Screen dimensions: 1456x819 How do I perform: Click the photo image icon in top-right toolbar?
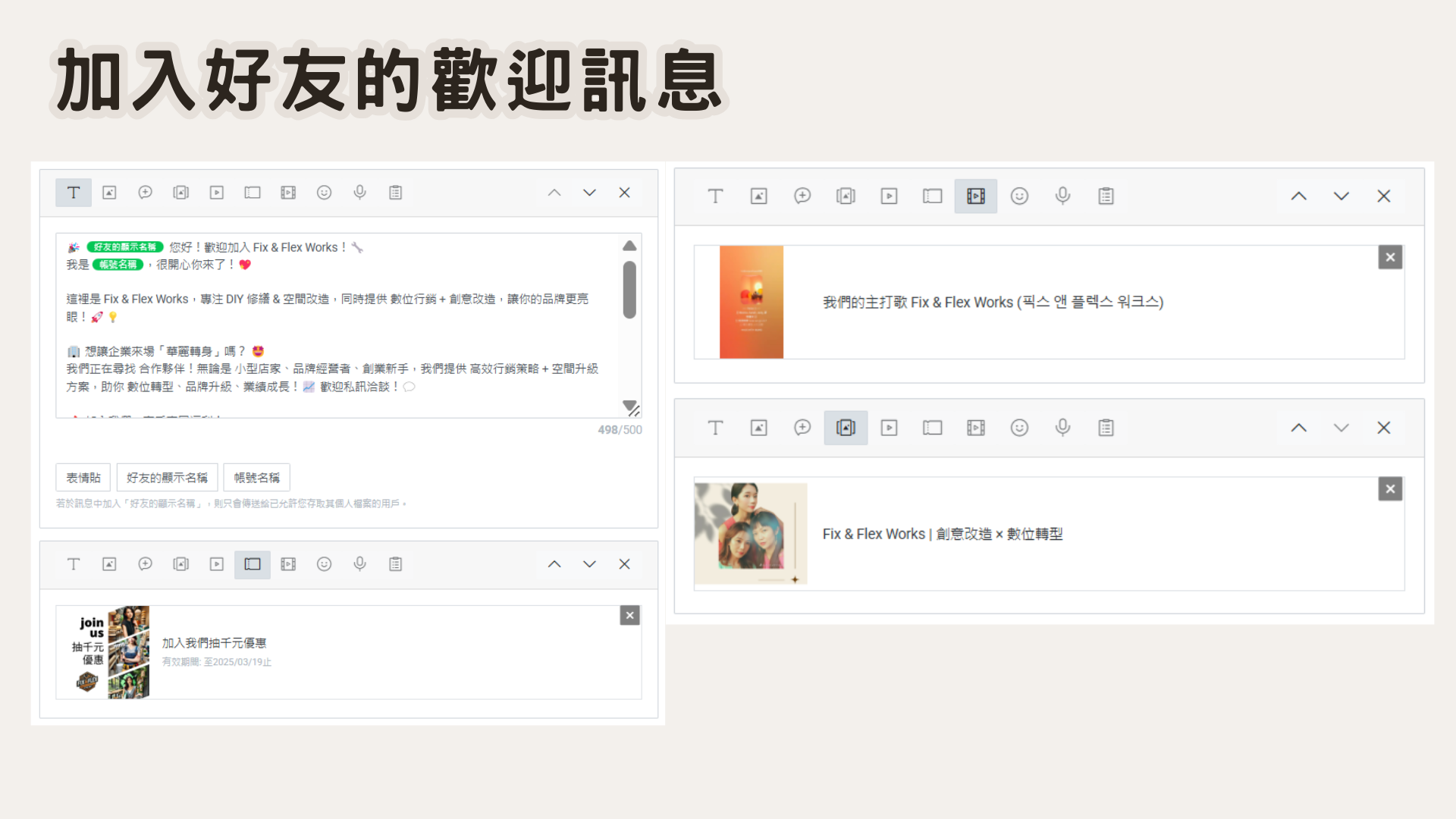[758, 196]
